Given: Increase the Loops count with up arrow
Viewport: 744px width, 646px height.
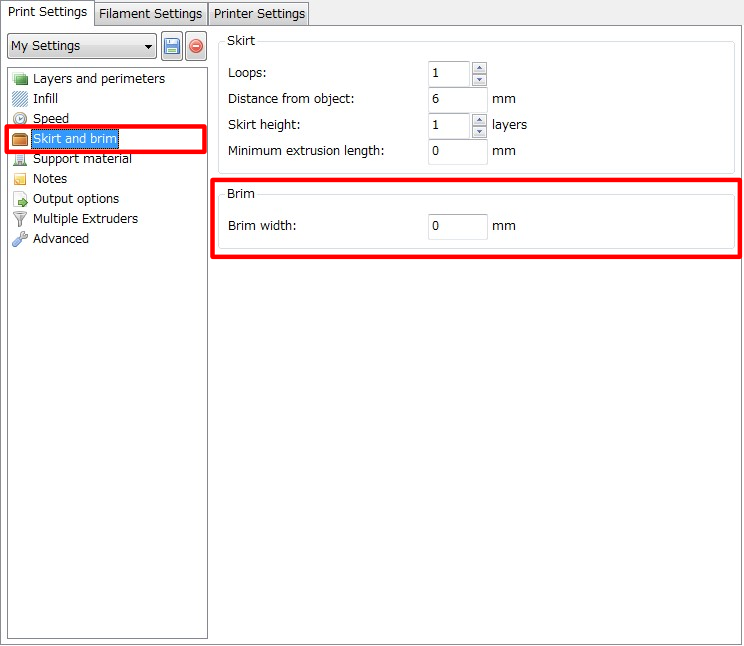Looking at the screenshot, I should pos(479,68).
